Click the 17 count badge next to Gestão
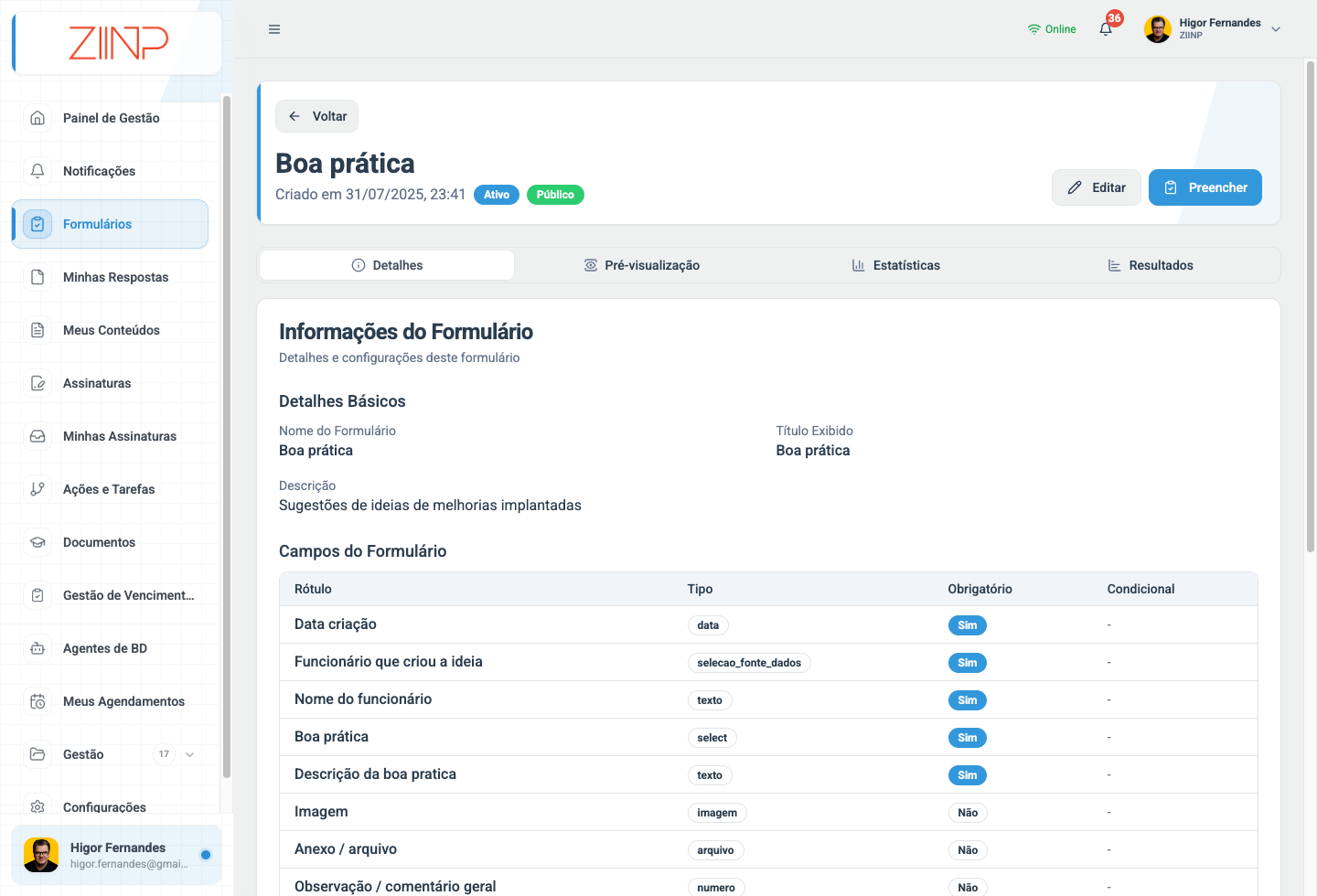Screen dimensions: 1317x896 [x=164, y=754]
